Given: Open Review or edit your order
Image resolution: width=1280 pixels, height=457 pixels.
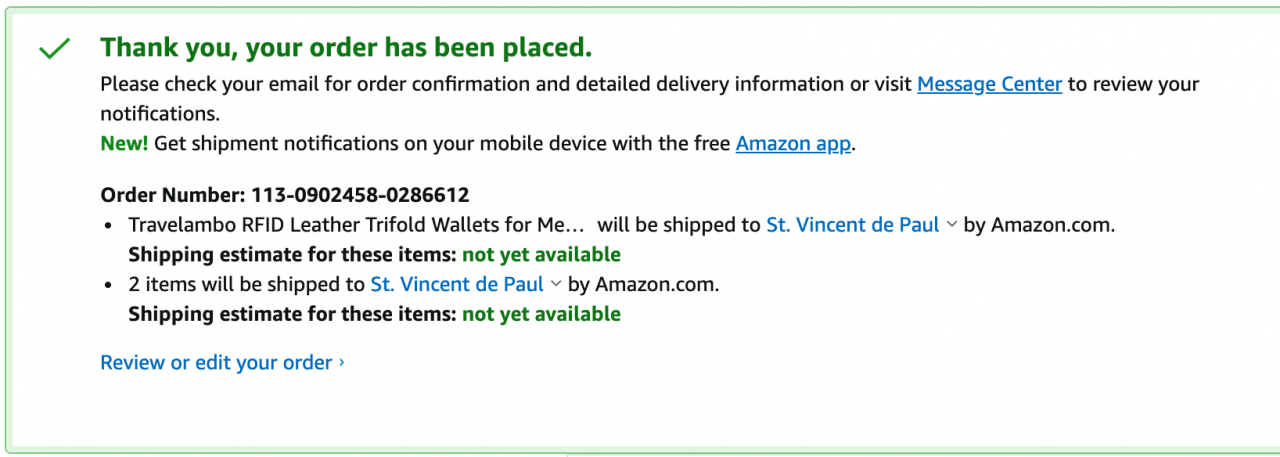Looking at the screenshot, I should point(216,362).
